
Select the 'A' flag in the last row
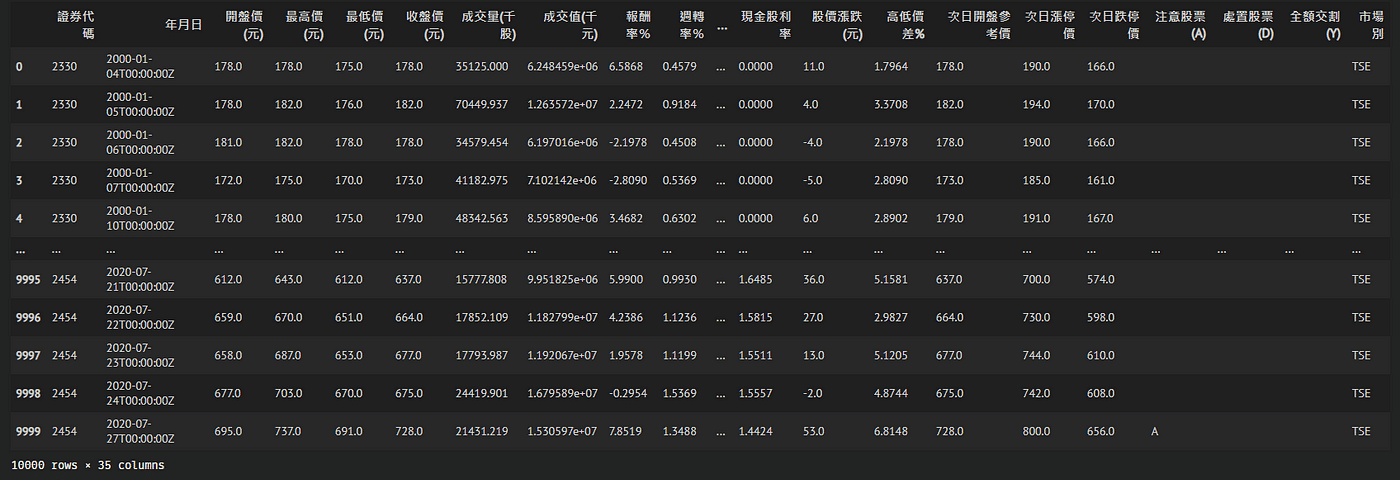1156,431
